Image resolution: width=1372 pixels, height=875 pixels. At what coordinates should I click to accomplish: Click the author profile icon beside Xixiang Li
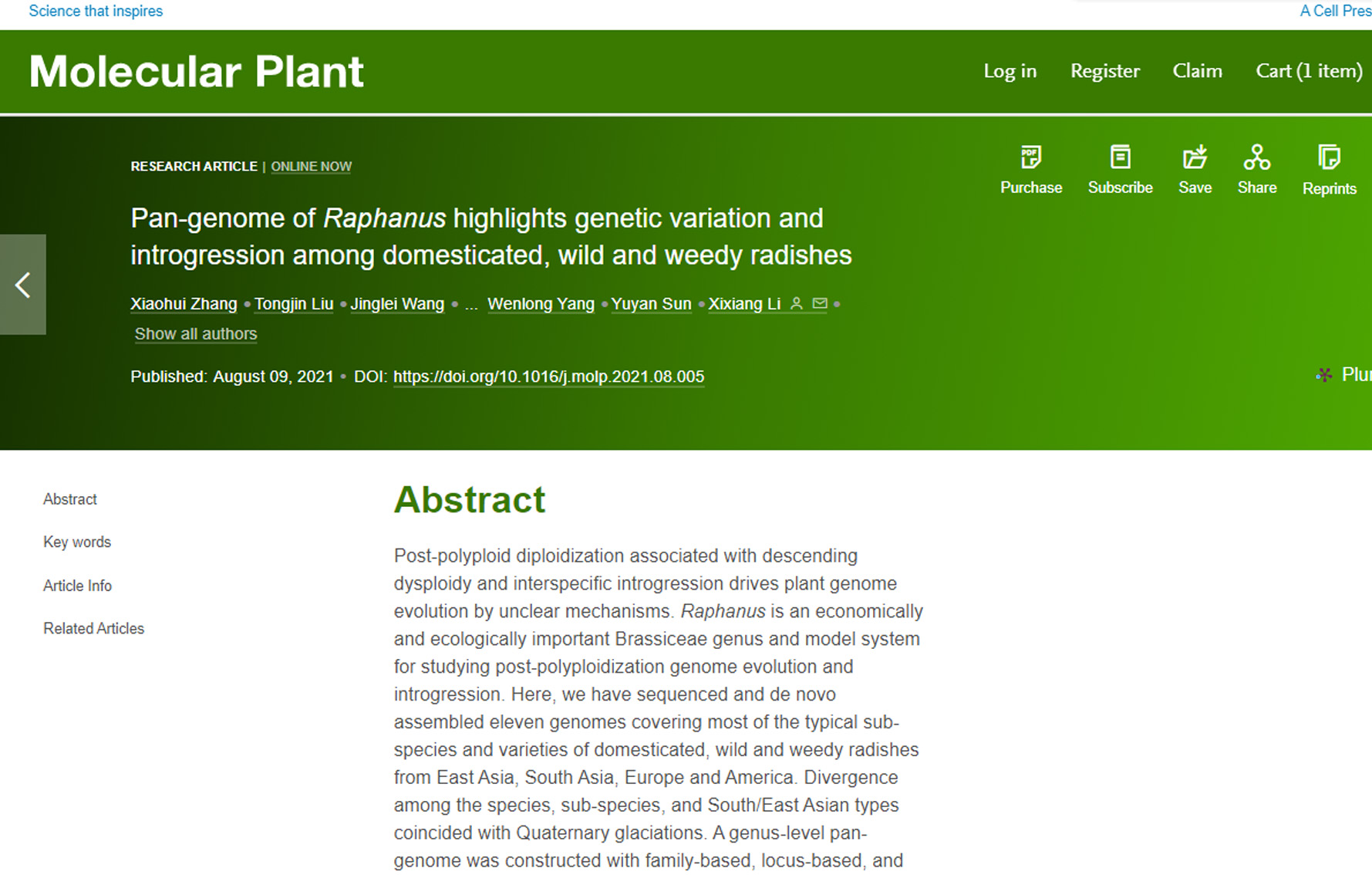[x=797, y=304]
